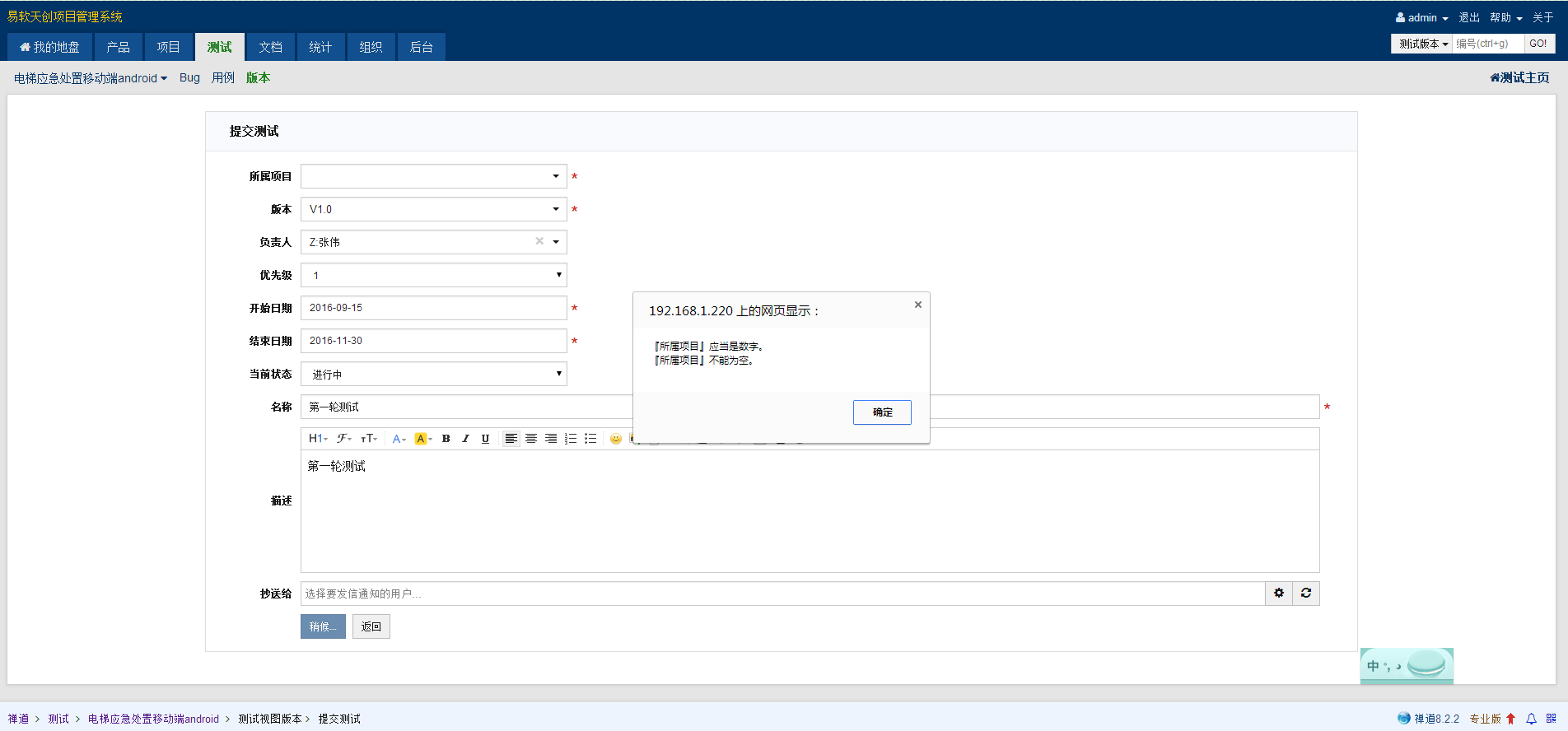Click the 结束日期 date field

[x=434, y=341]
